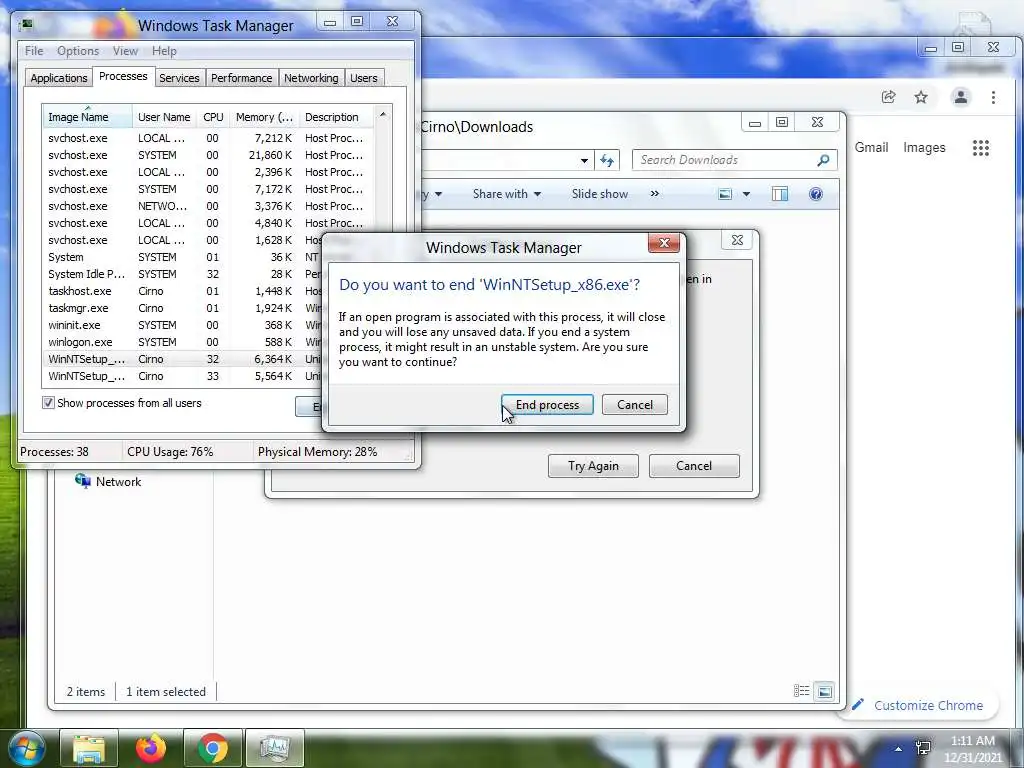Sort processes by Image Name column

pyautogui.click(x=87, y=117)
